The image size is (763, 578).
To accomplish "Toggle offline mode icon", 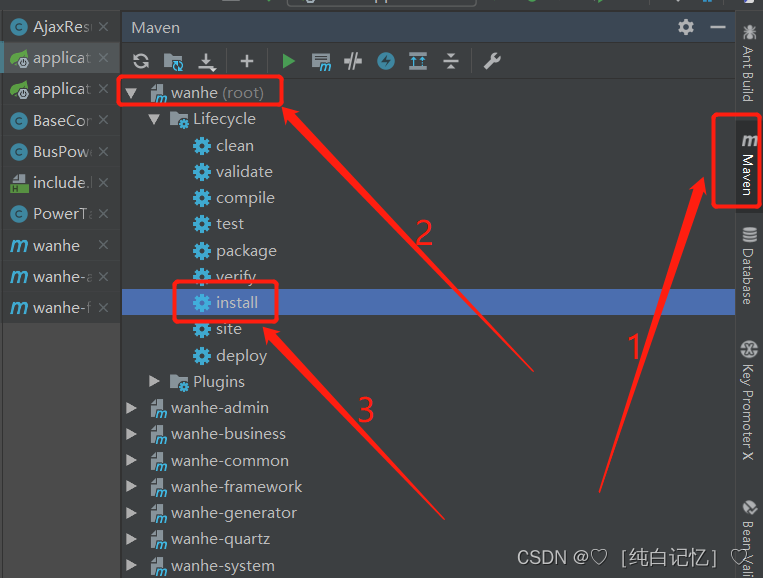I will pos(353,61).
